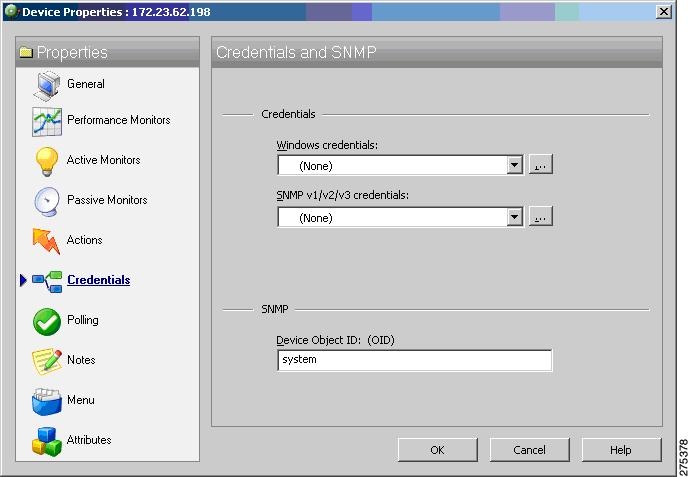Click the Device Object ID (OID) label

click(335, 340)
